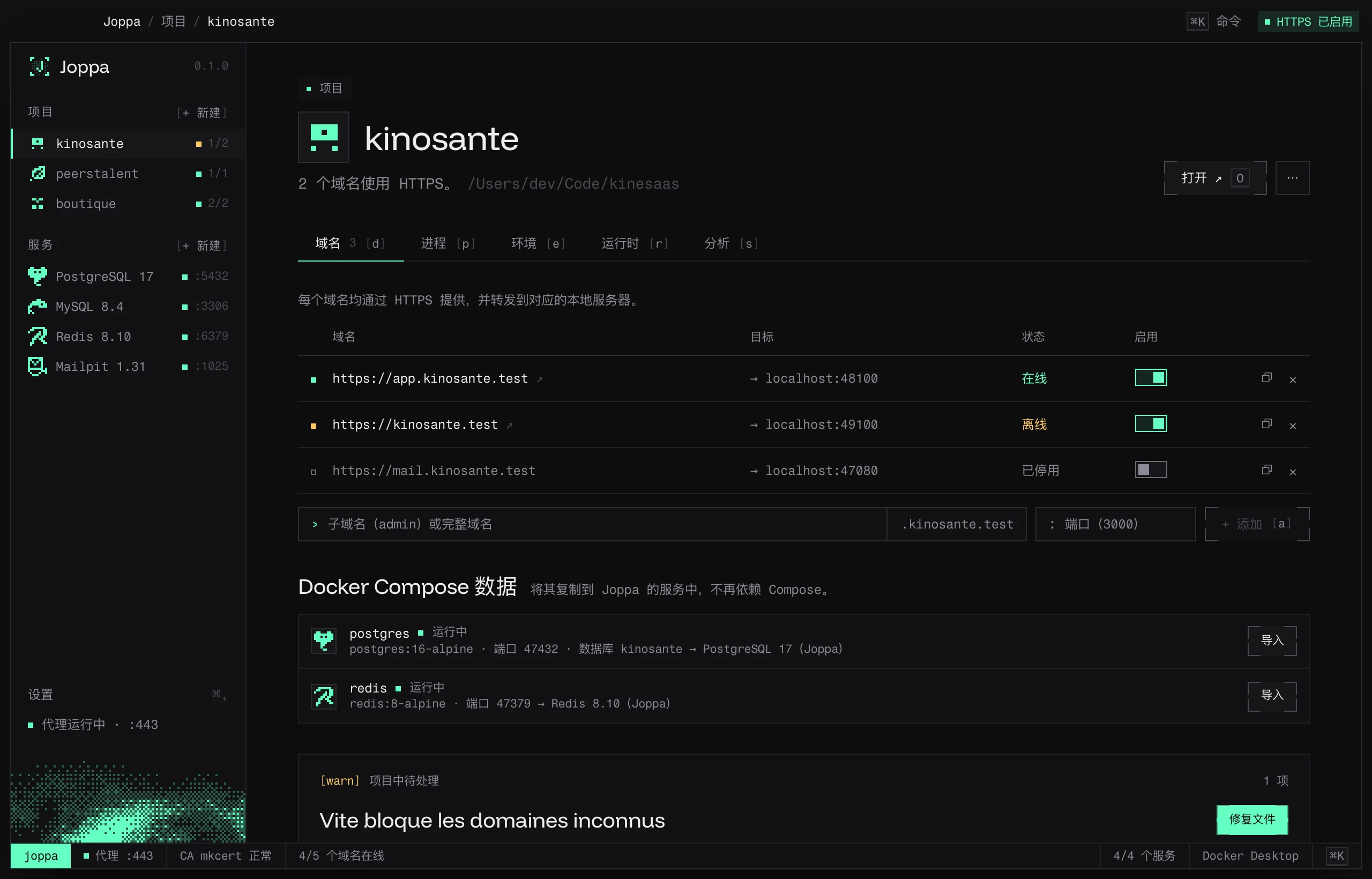Remove the https://kinosante.test domain
1372x879 pixels.
click(1293, 426)
